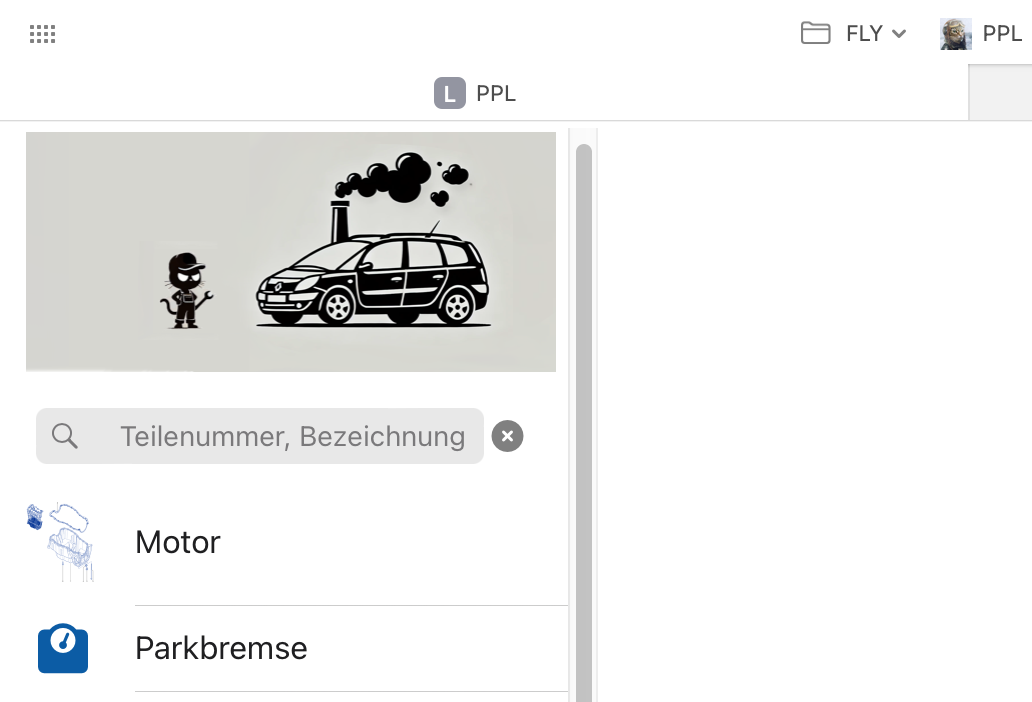The width and height of the screenshot is (1032, 702).
Task: Open the PPL user account menu
Action: pyautogui.click(x=1002, y=33)
